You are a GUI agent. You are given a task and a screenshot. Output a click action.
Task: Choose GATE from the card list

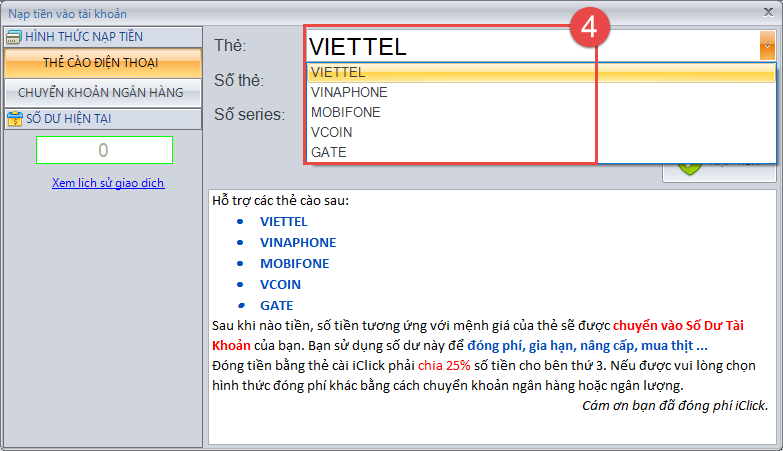(x=541, y=152)
